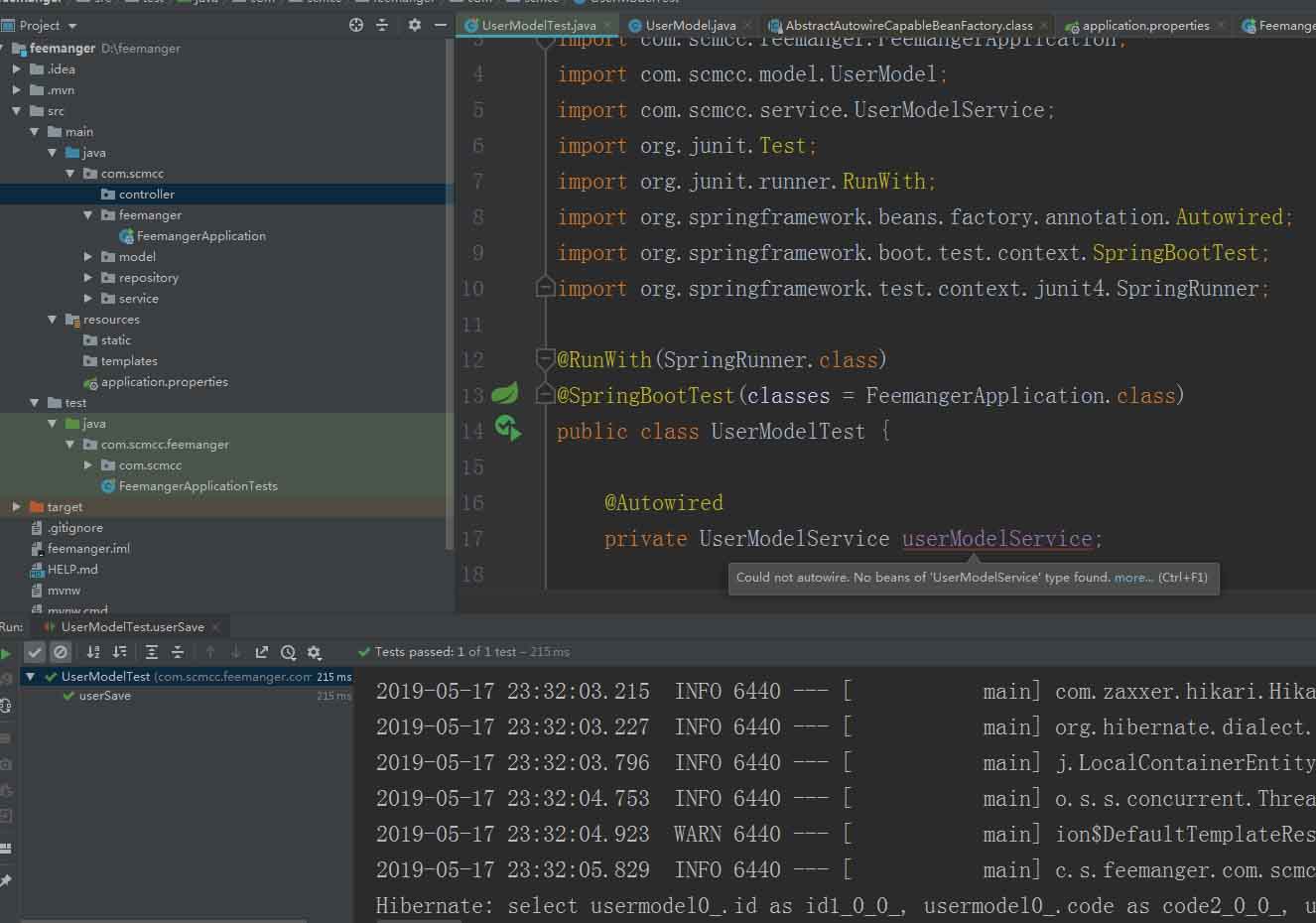Click export test results icon

pyautogui.click(x=262, y=652)
